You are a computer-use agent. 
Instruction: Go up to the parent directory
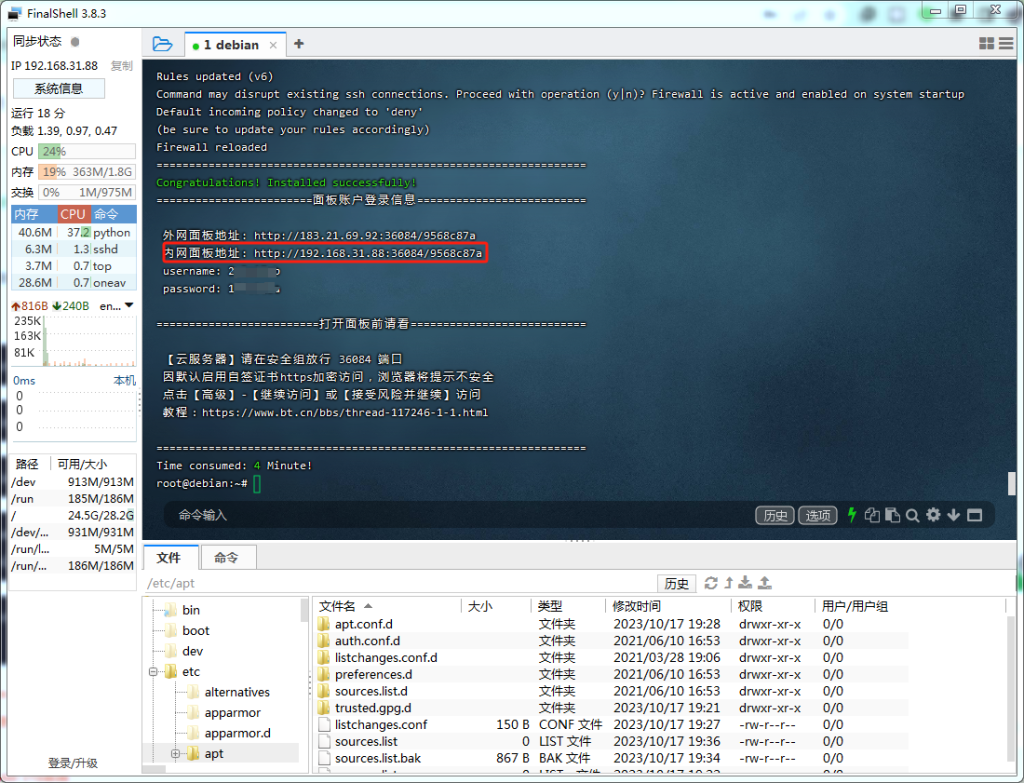[729, 583]
